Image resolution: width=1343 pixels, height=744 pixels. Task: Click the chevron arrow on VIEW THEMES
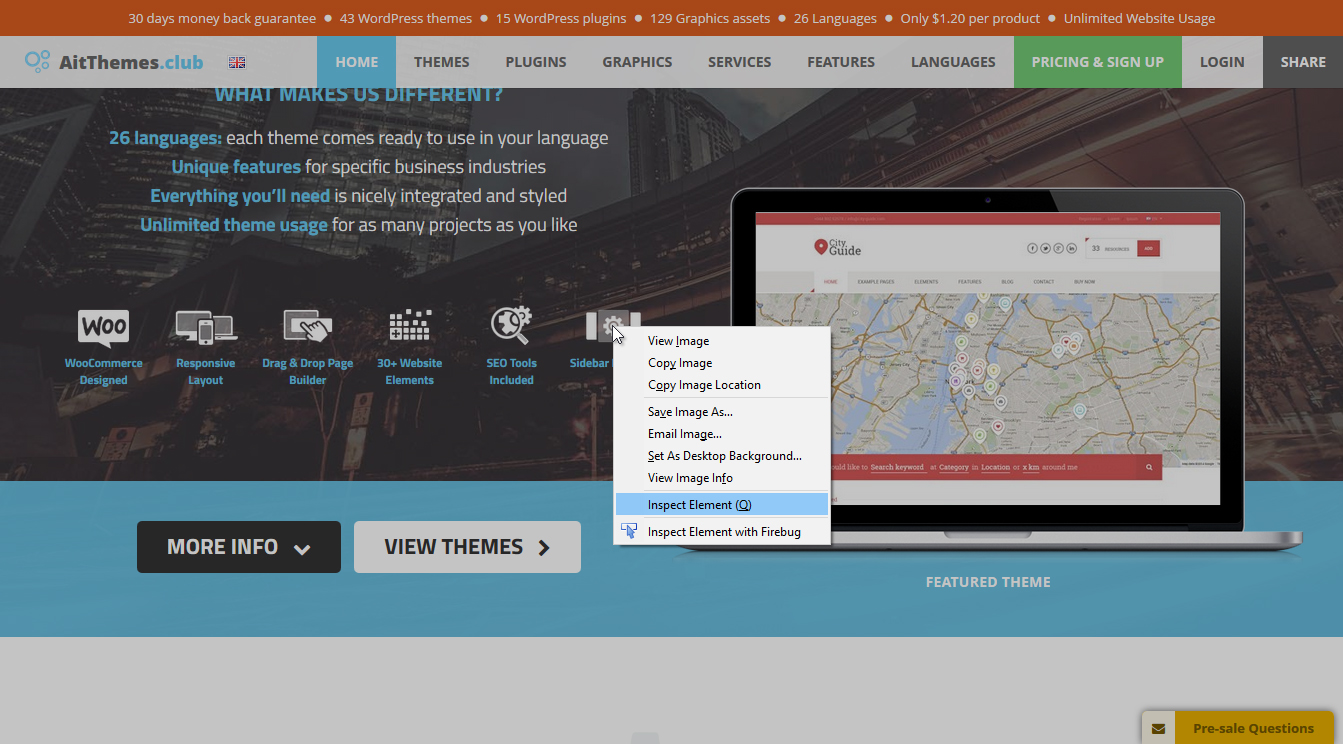[544, 548]
